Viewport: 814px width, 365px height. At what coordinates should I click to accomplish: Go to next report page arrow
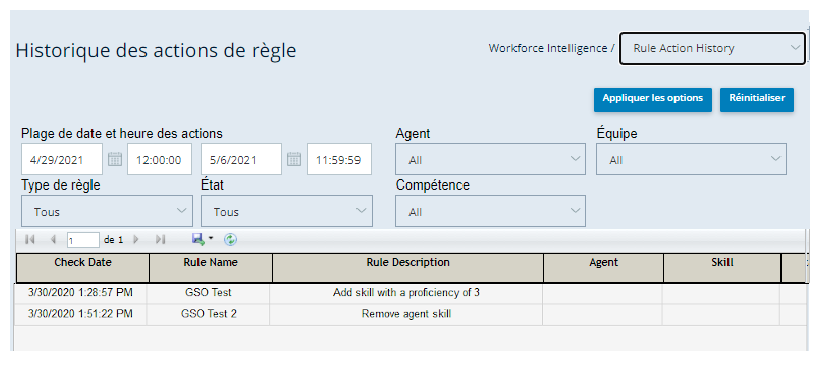(136, 239)
